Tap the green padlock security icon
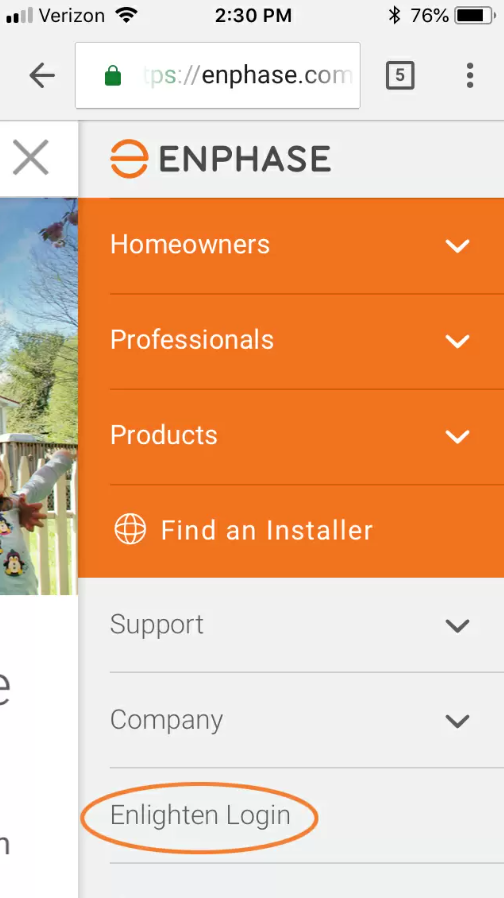504x898 pixels. [113, 75]
